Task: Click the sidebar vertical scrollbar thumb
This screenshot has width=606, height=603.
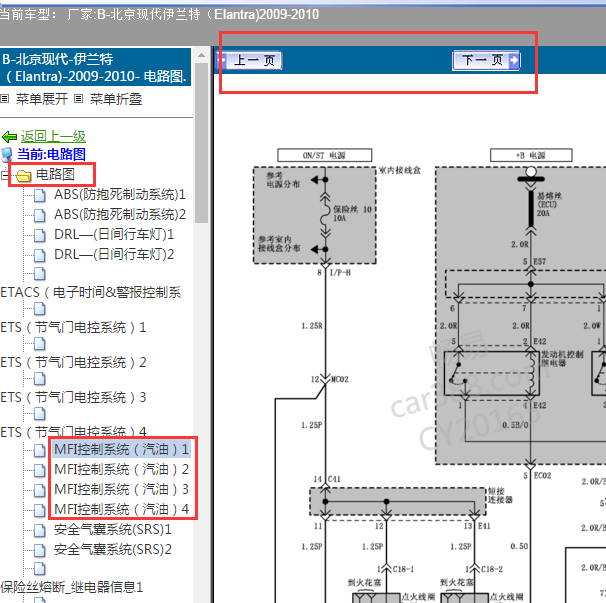Action: 201,143
